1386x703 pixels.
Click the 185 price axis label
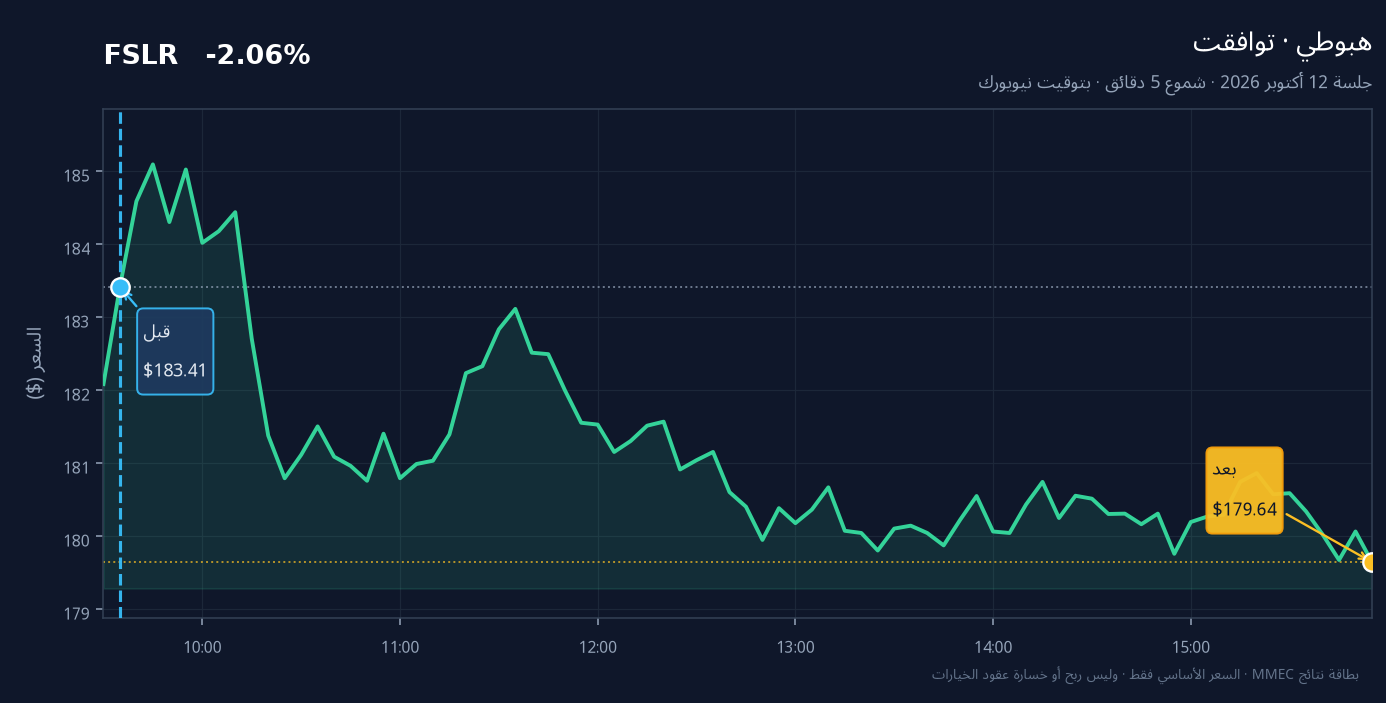[79, 174]
